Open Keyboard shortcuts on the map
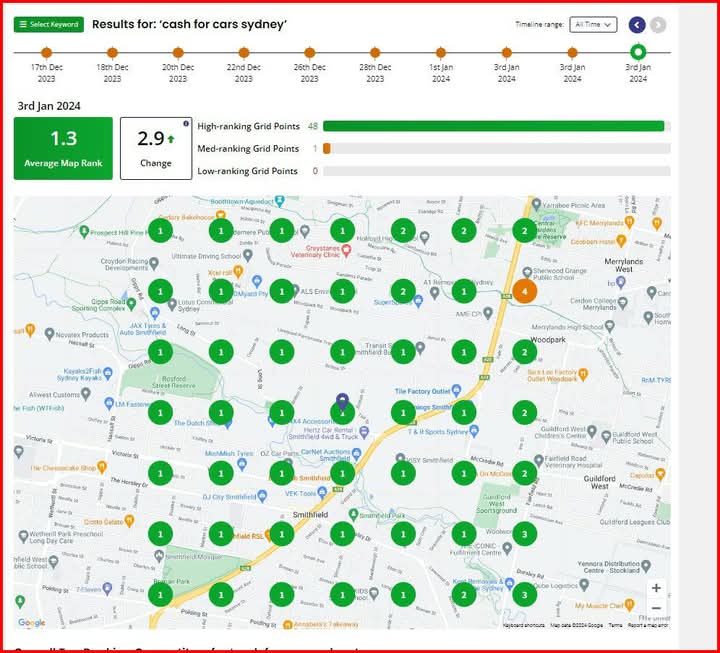The height and width of the screenshot is (653, 720). 525,626
